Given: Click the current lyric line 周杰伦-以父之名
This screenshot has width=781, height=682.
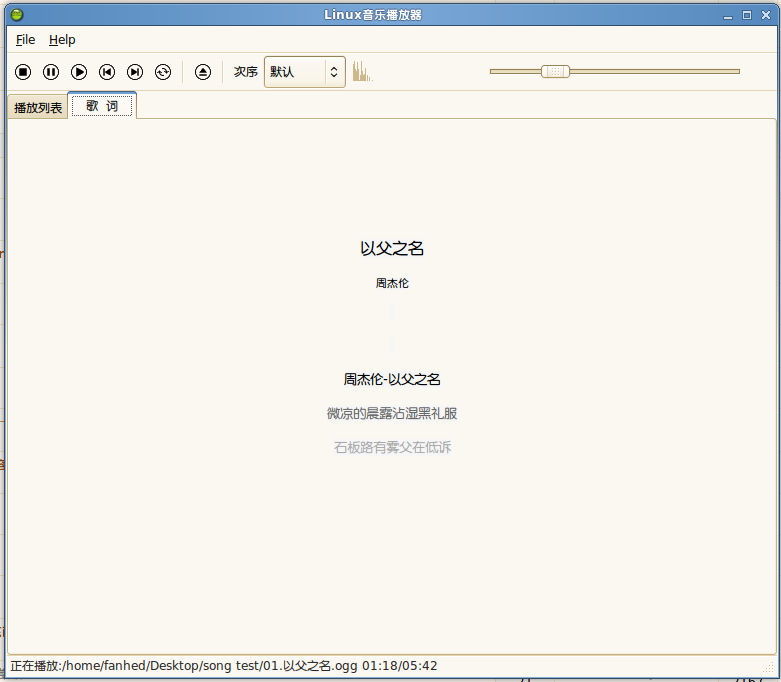Looking at the screenshot, I should point(392,379).
